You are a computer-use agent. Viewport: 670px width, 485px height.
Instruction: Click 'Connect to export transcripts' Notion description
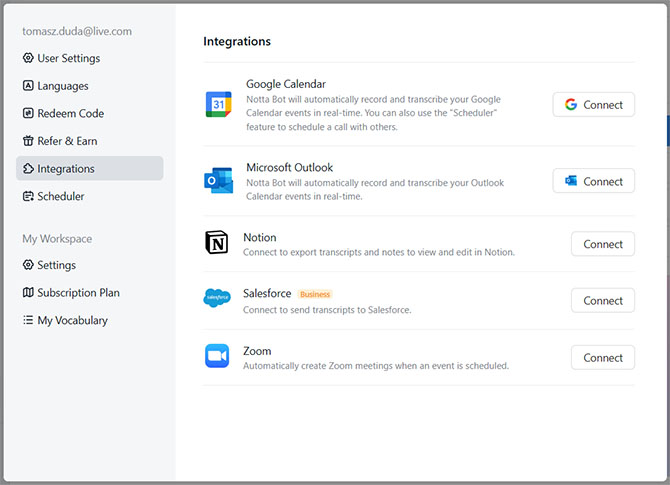click(379, 252)
